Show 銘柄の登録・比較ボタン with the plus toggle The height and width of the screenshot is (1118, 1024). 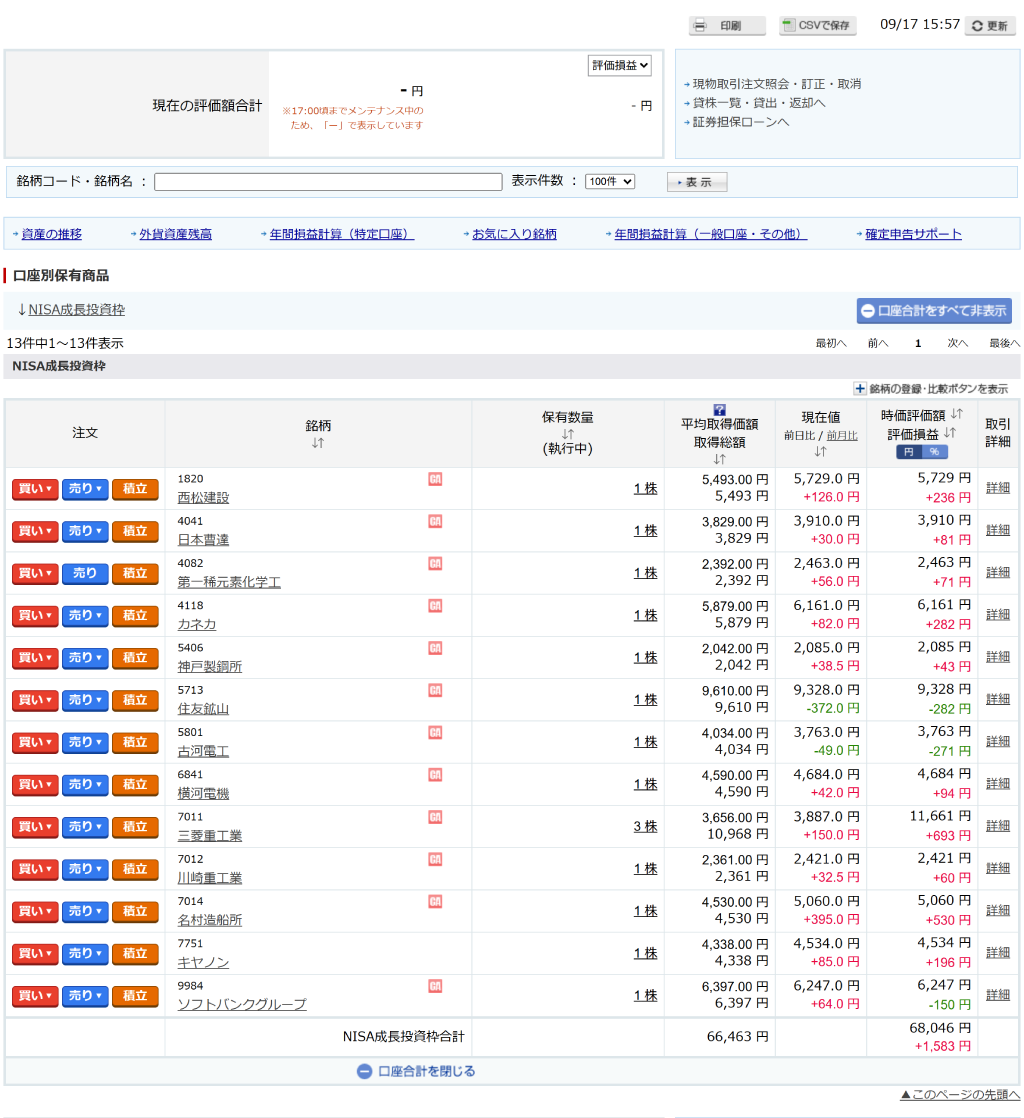(860, 389)
